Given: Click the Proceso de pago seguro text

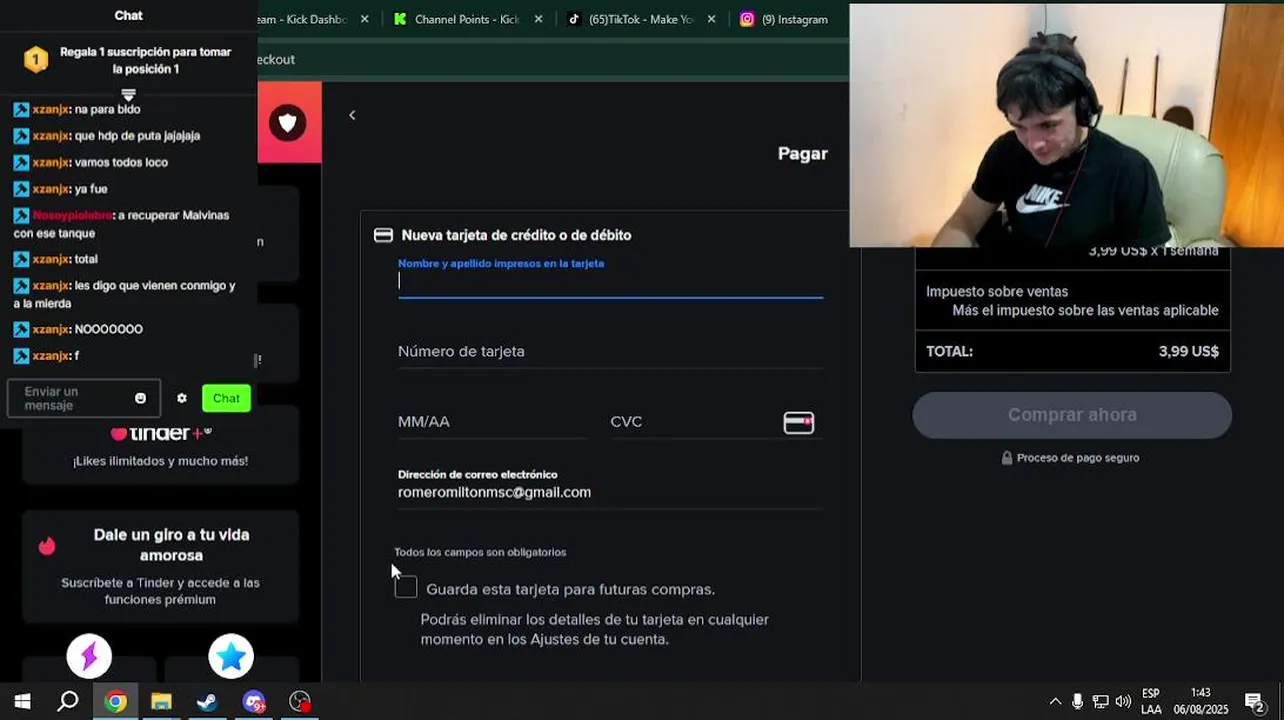Looking at the screenshot, I should coord(1078,458).
